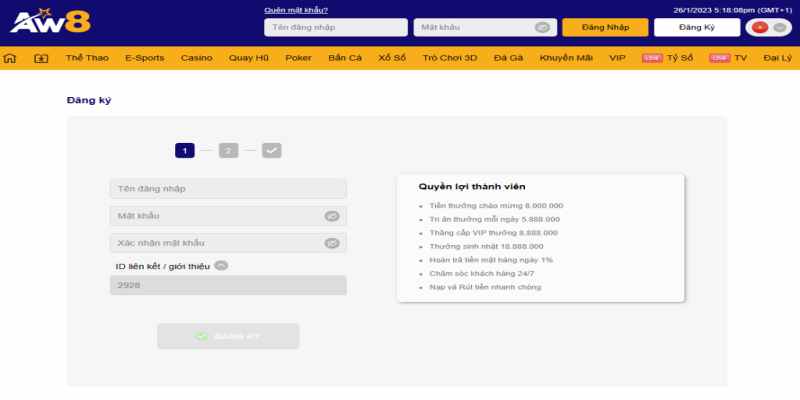The image size is (800, 400).
Task: Open the Thể Thao menu
Action: [x=85, y=58]
